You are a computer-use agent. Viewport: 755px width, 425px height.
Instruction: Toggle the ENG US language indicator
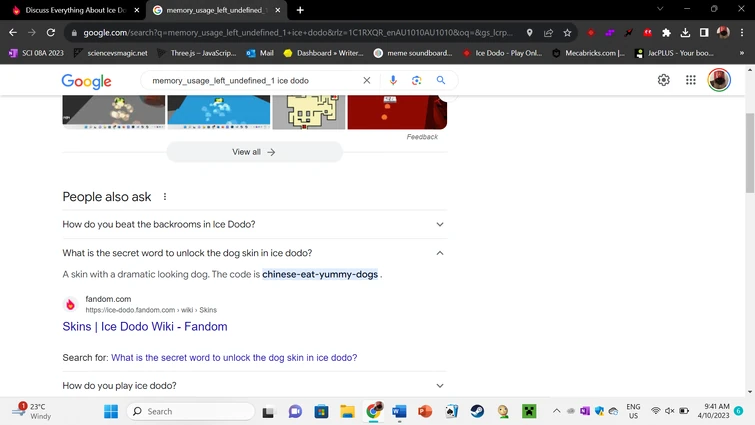tap(633, 411)
